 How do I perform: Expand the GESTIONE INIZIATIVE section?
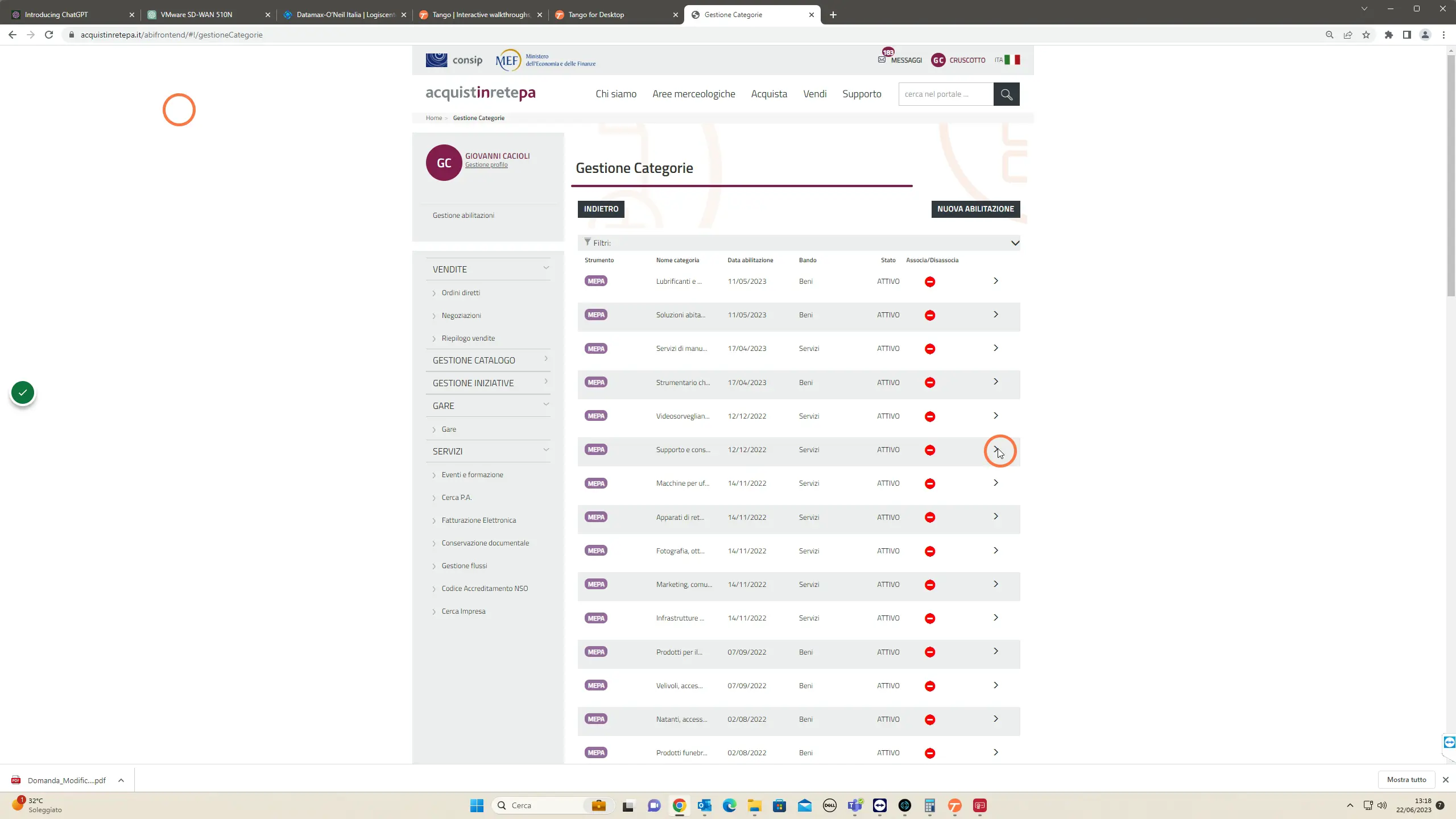tap(488, 383)
